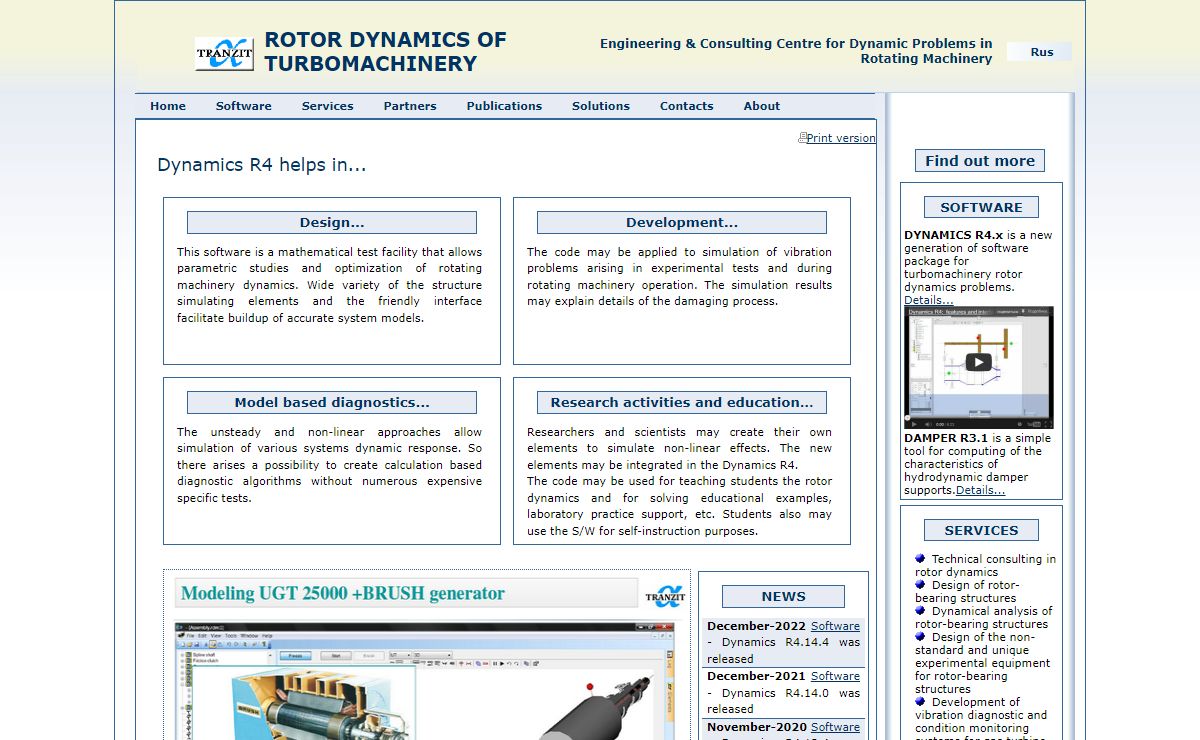Open the Publications menu item
Viewport: 1200px width, 740px height.
click(504, 106)
